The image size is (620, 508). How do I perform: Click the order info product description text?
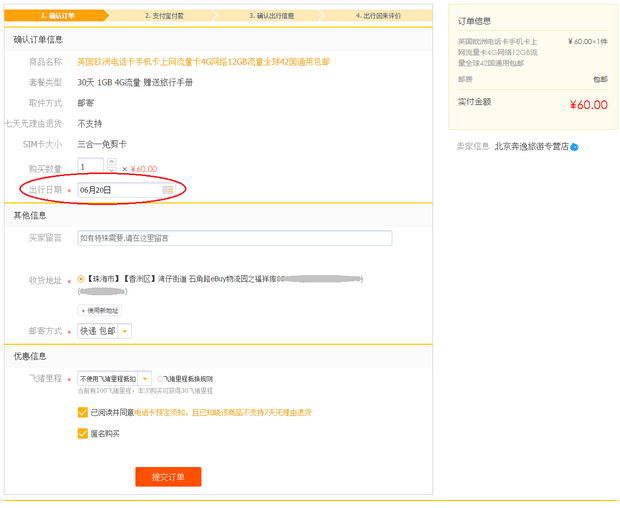click(497, 52)
